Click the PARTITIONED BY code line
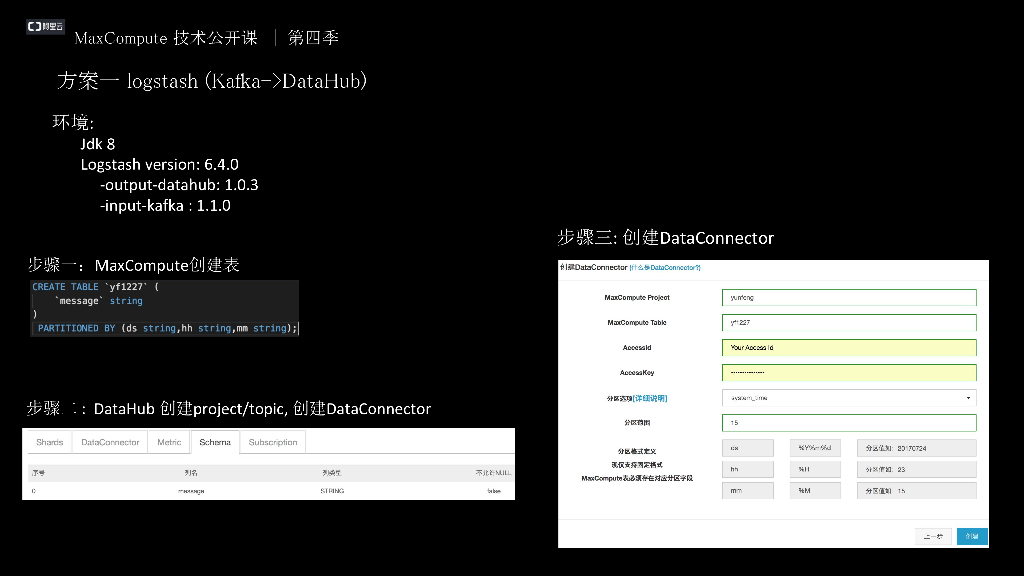 click(167, 328)
